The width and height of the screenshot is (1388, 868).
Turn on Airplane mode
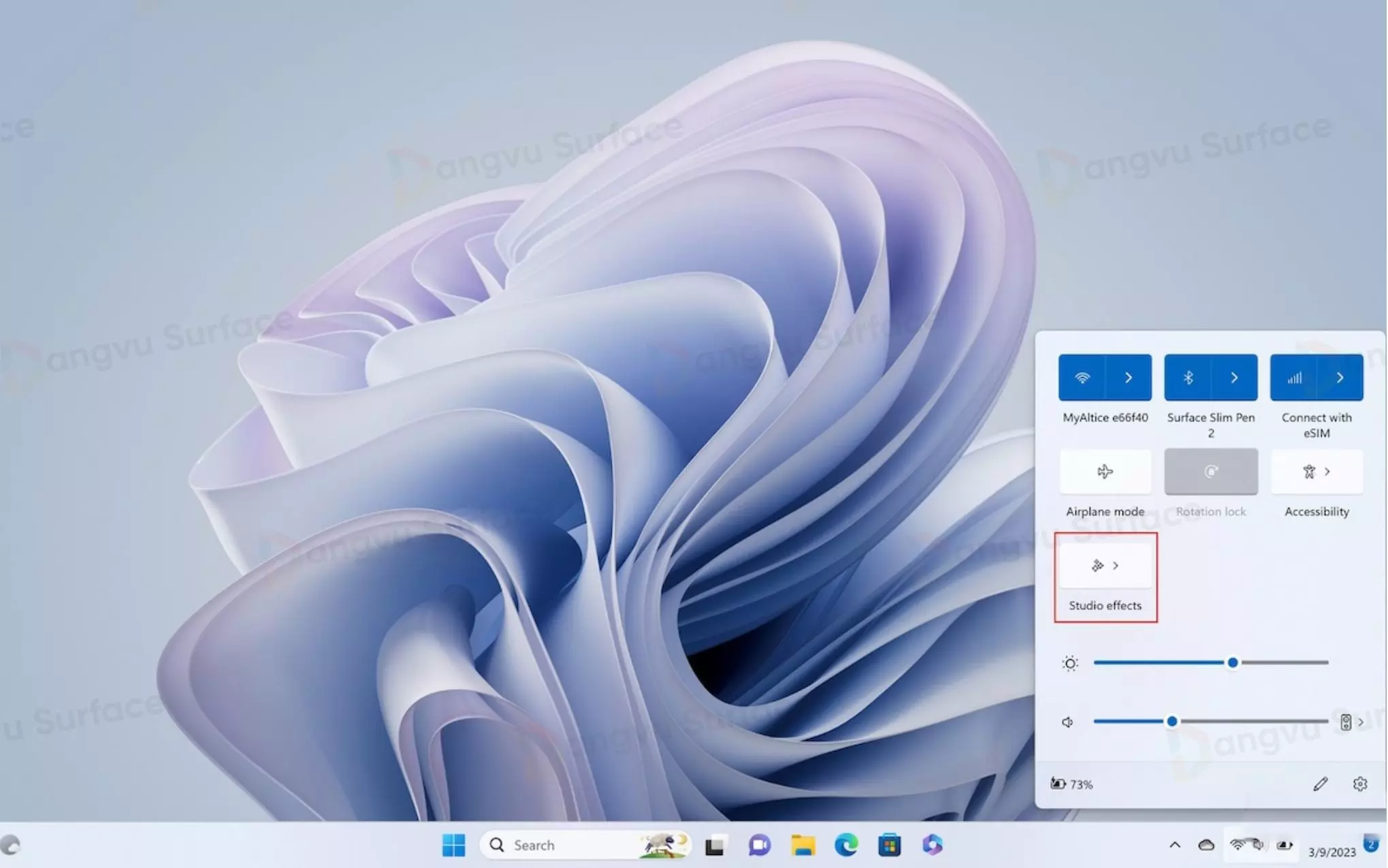pyautogui.click(x=1104, y=471)
